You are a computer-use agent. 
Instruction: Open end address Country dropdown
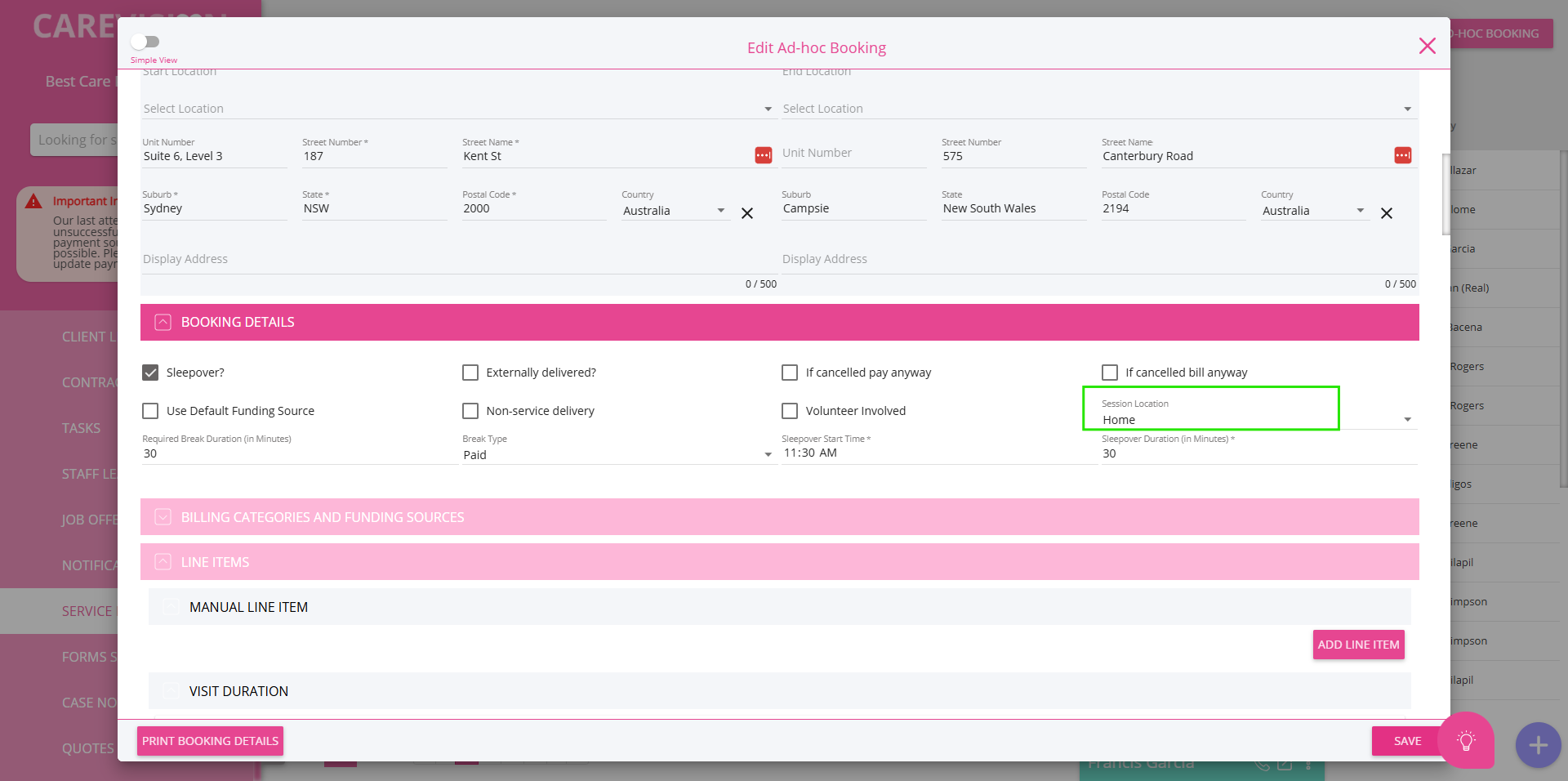[1315, 211]
